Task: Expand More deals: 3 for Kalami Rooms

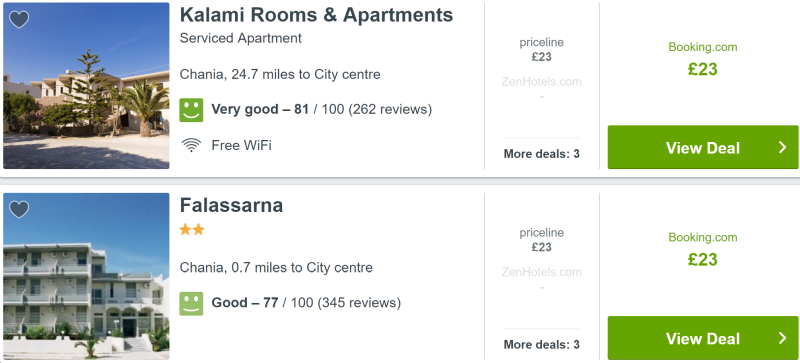Action: click(541, 154)
